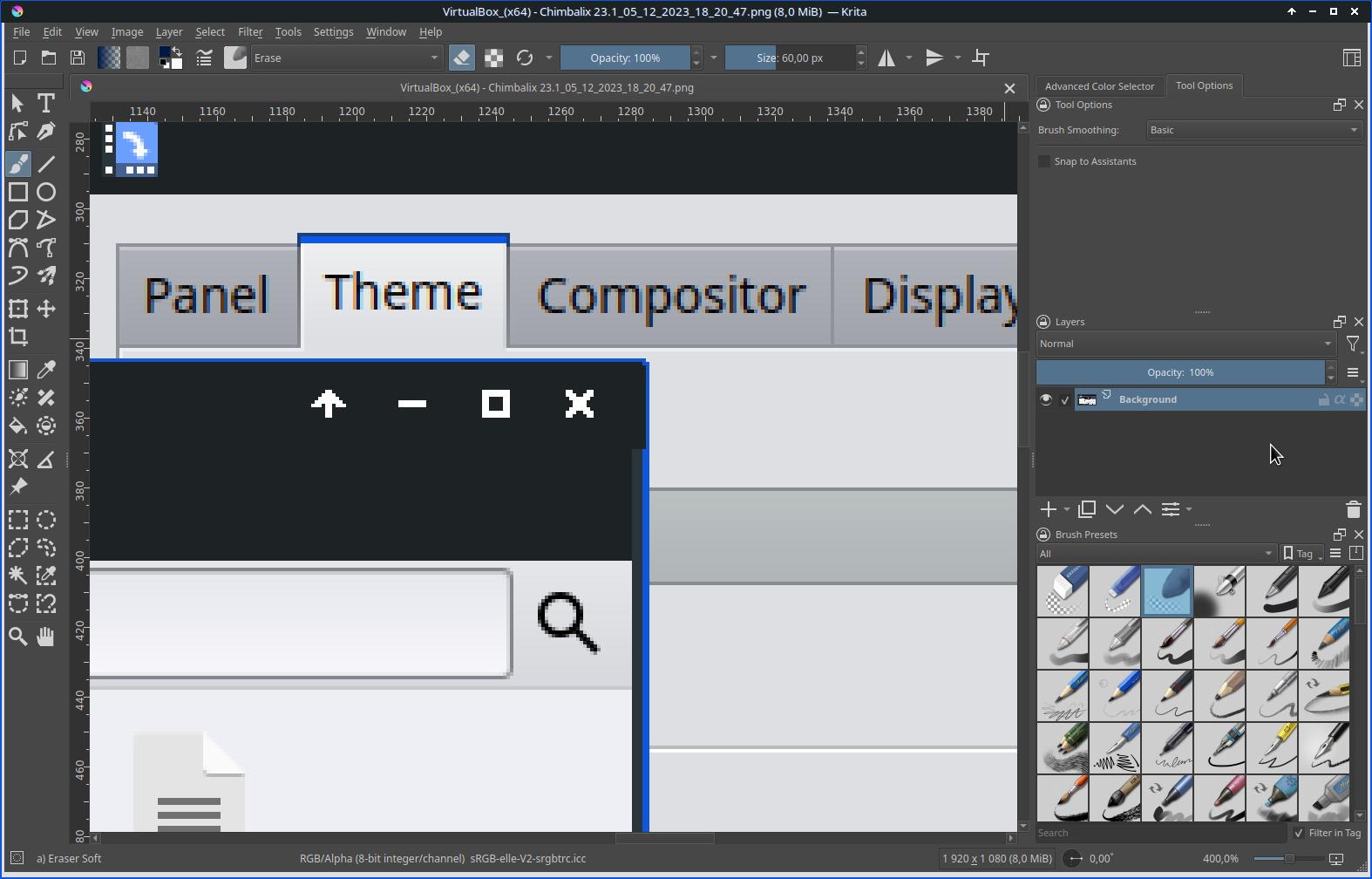Screen dimensions: 1372x879
Task: Select the Rectangle shape tool
Action: (x=18, y=192)
